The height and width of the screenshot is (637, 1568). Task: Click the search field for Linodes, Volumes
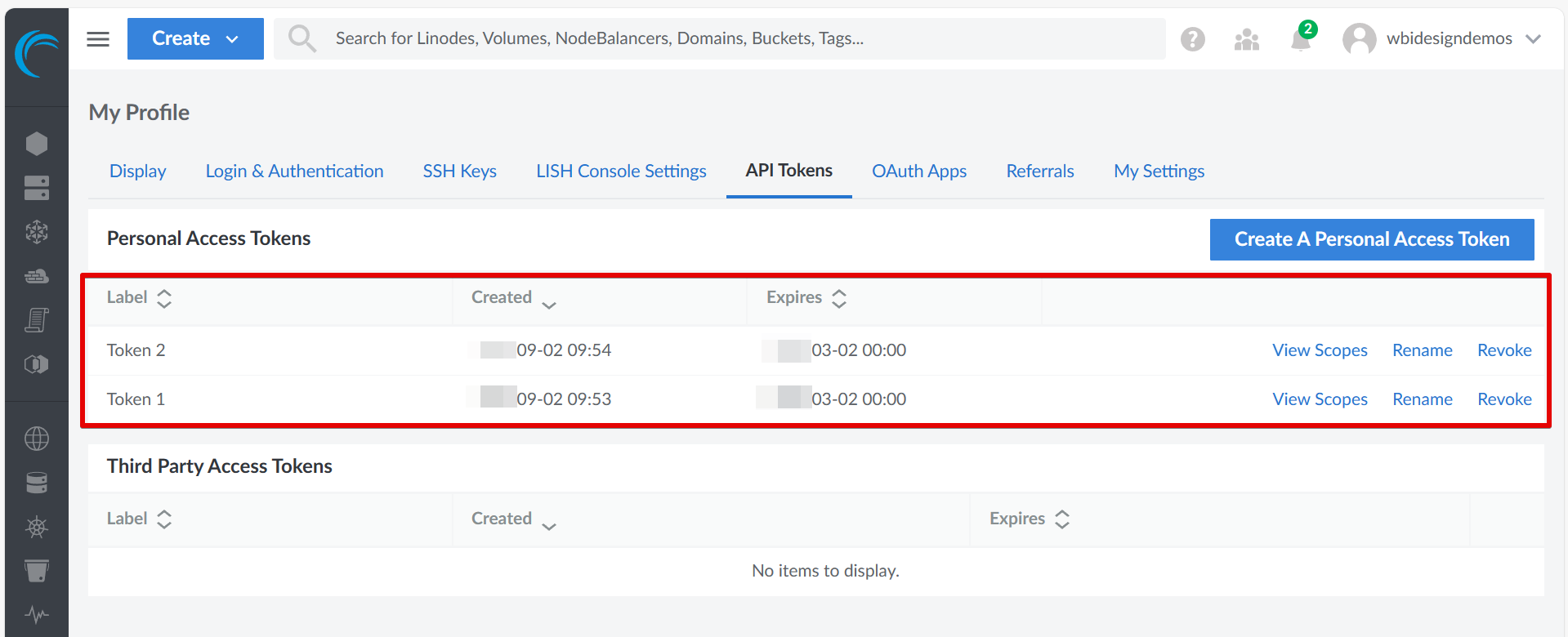point(719,39)
